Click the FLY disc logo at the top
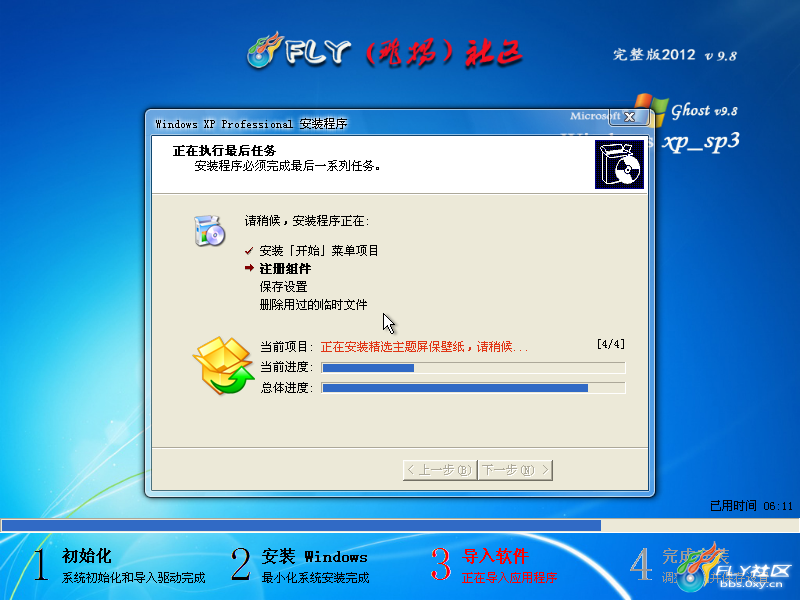Image resolution: width=800 pixels, height=600 pixels. coord(264,50)
